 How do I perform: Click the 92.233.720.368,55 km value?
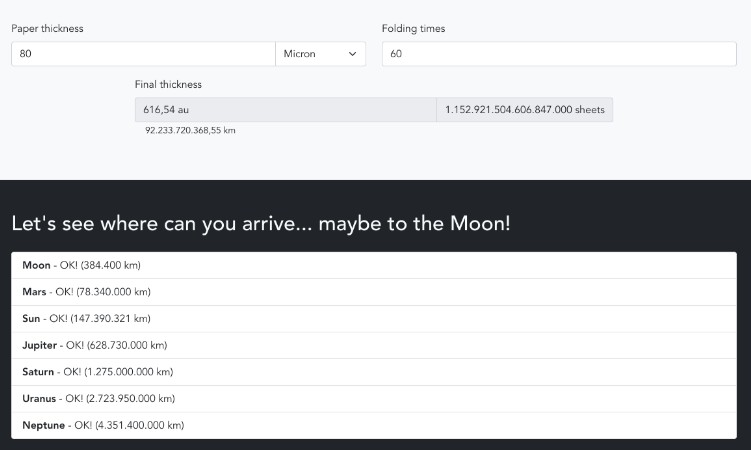[190, 130]
